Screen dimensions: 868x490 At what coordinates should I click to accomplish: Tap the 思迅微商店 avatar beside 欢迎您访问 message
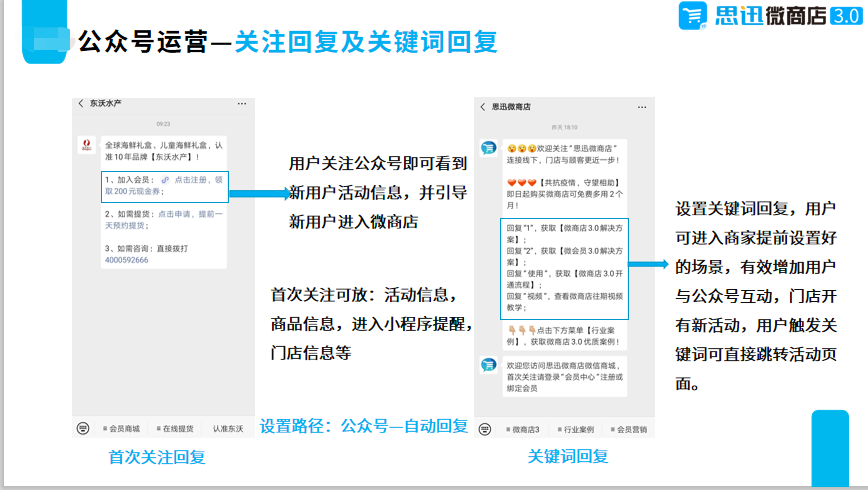click(x=489, y=365)
